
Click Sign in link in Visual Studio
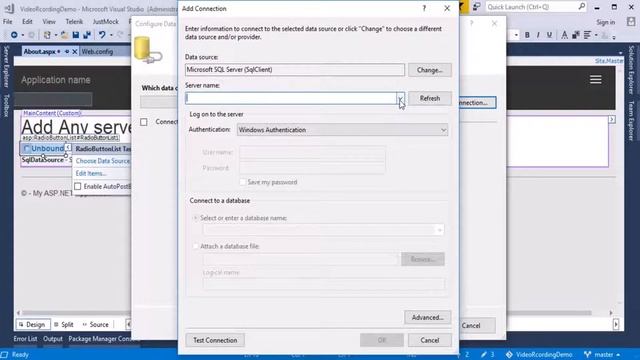606,22
